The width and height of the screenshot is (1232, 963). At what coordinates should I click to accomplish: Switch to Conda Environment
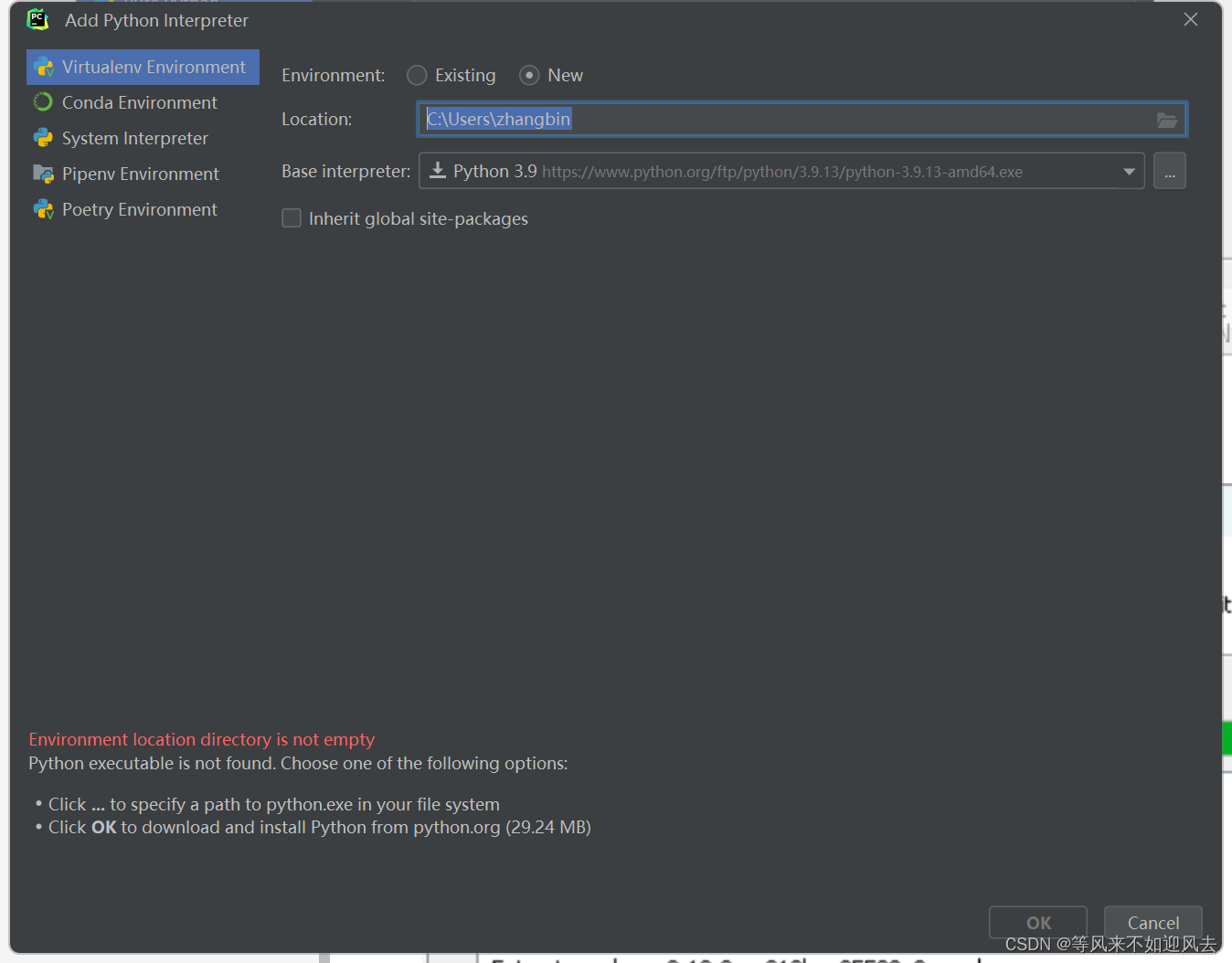(x=143, y=102)
